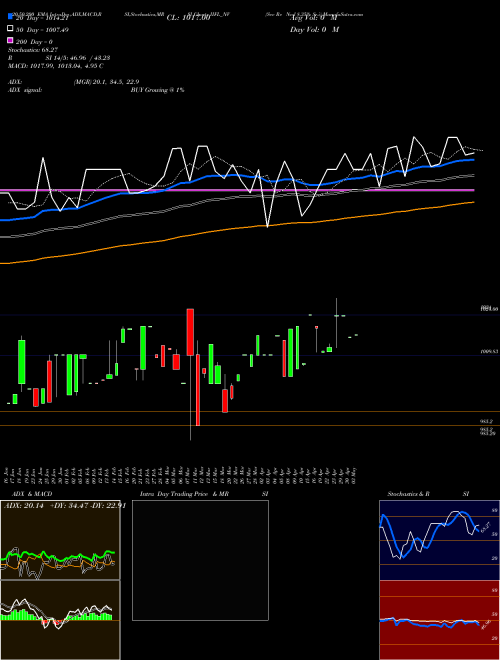Click the SI 14/5: 46.96 / 43.23 value

78,58
